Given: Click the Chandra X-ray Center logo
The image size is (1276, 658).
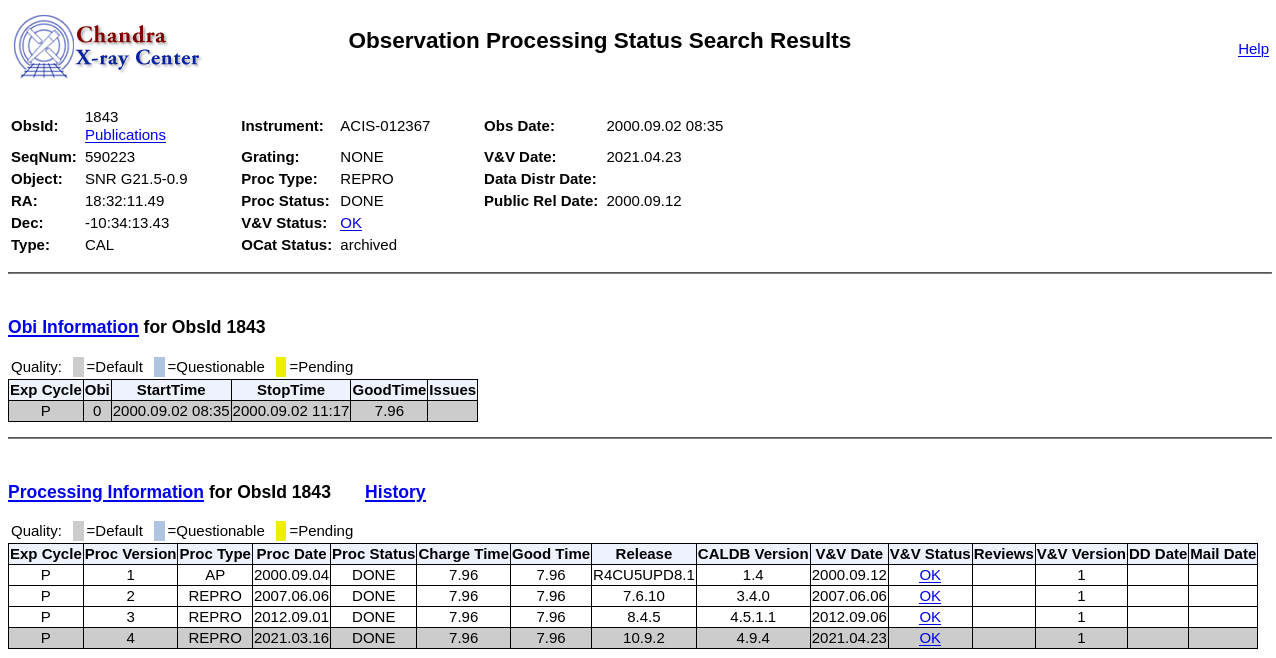Looking at the screenshot, I should [x=106, y=47].
